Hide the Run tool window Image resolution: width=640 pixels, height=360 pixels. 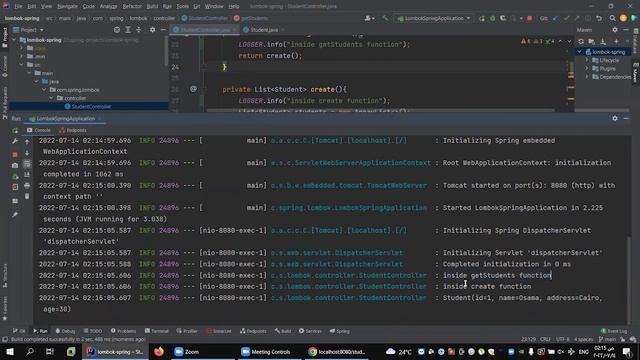point(626,118)
